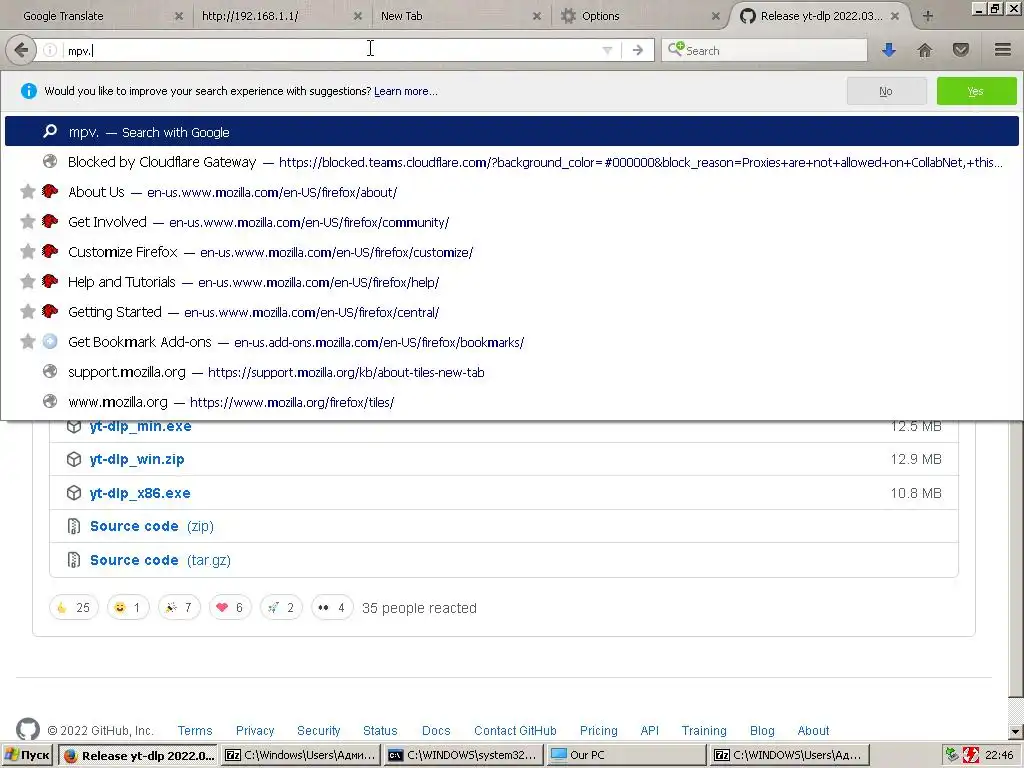Image resolution: width=1024 pixels, height=768 pixels.
Task: Accept search suggestions with Yes button
Action: (x=976, y=91)
